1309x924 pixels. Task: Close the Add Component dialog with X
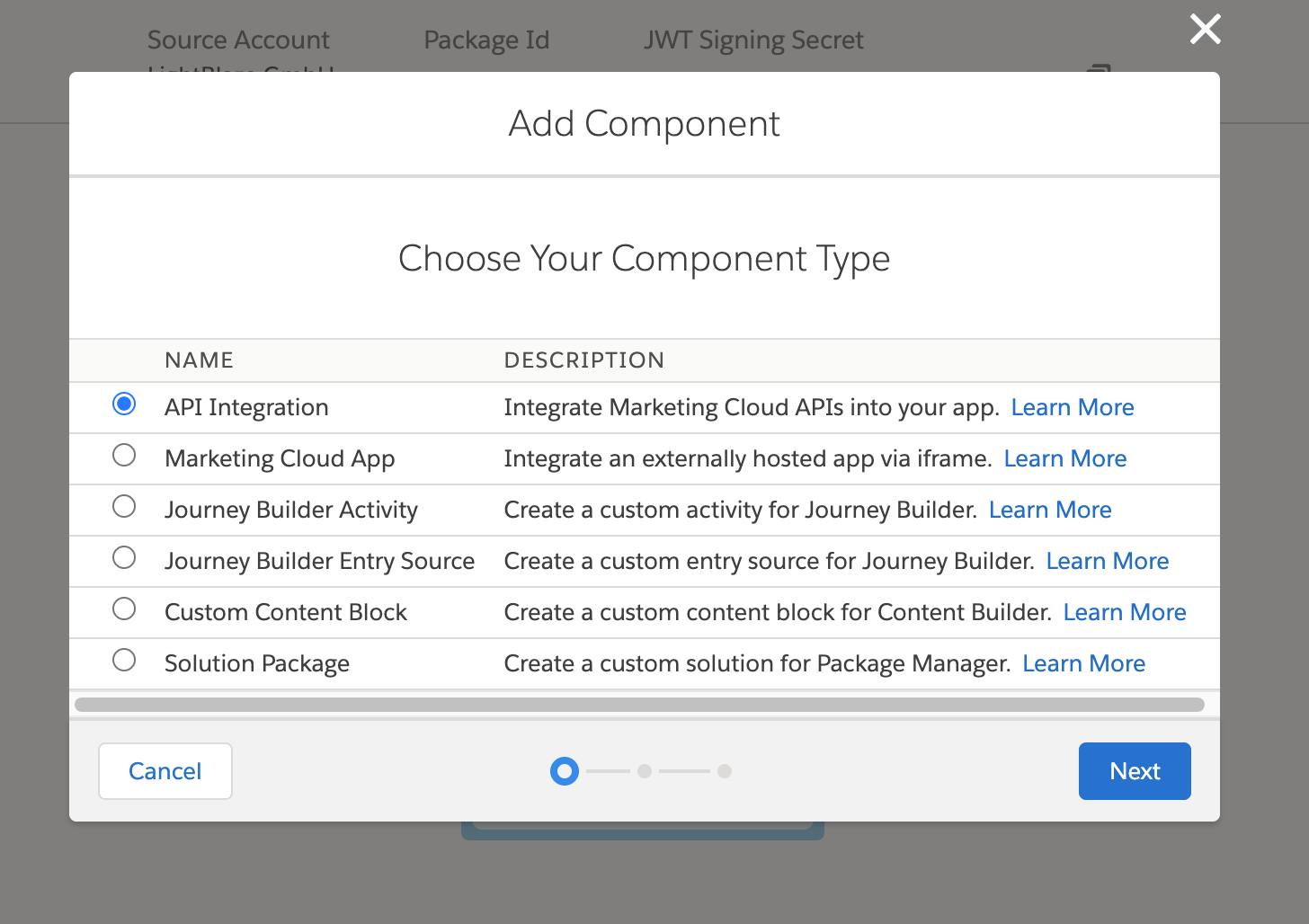pos(1205,29)
